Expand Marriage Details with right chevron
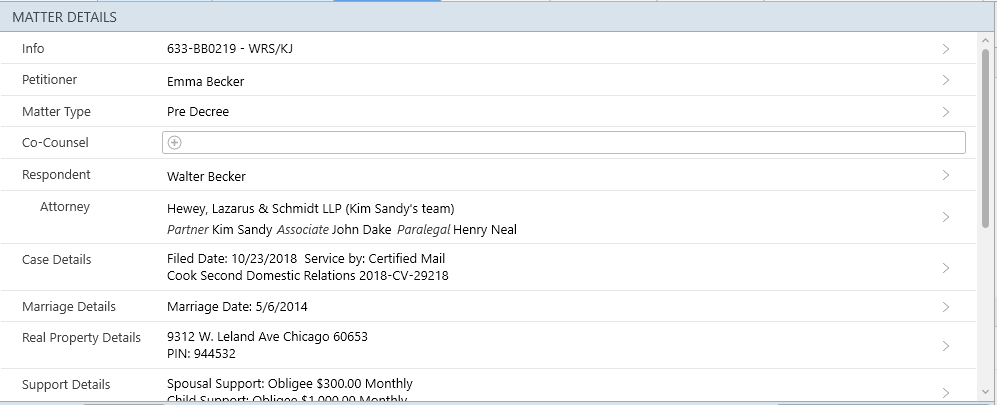Screen dimensions: 997x405 (945, 307)
